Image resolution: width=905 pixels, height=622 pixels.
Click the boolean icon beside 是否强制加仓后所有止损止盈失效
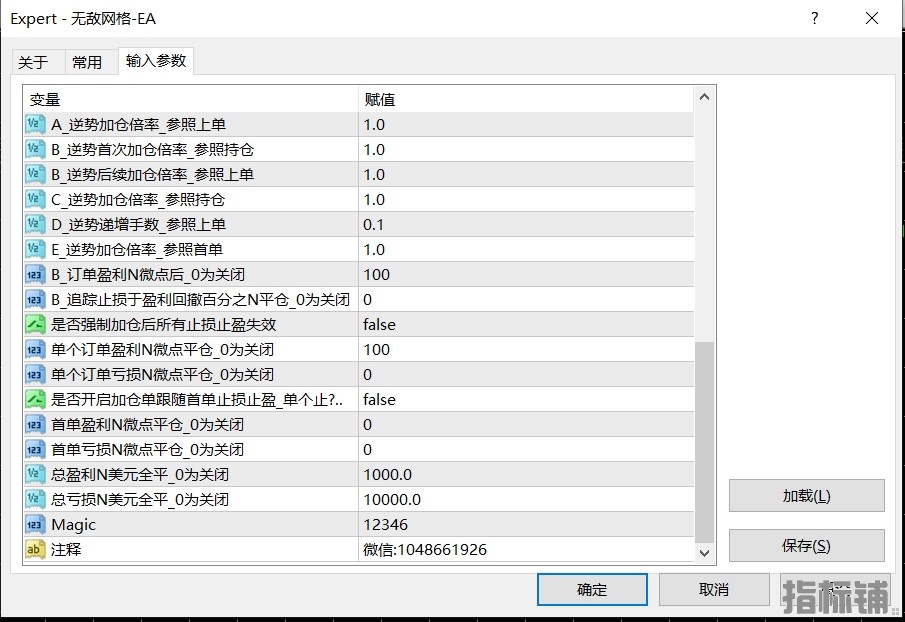(x=35, y=324)
